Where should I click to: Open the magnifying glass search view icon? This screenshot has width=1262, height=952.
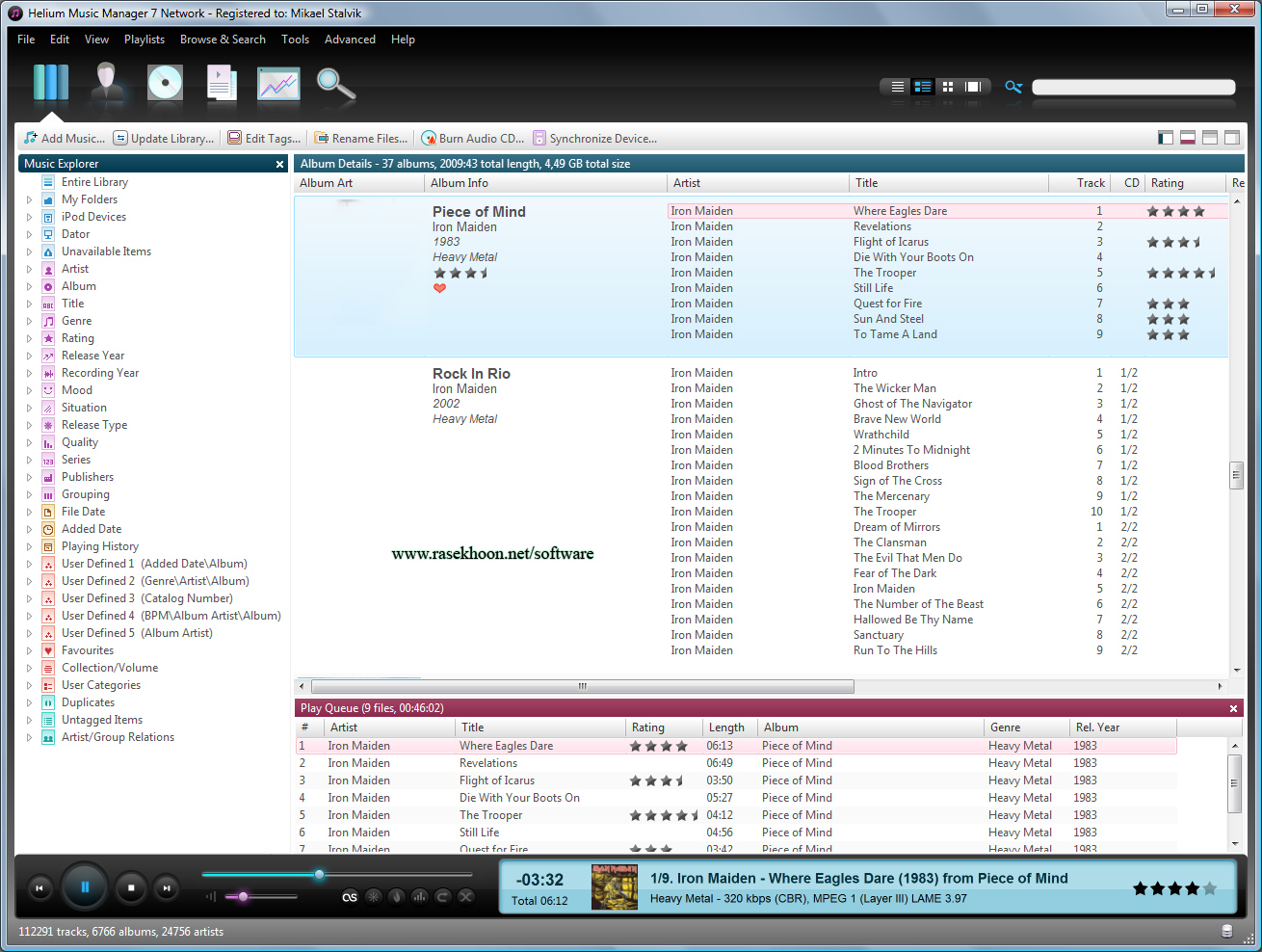pyautogui.click(x=336, y=86)
